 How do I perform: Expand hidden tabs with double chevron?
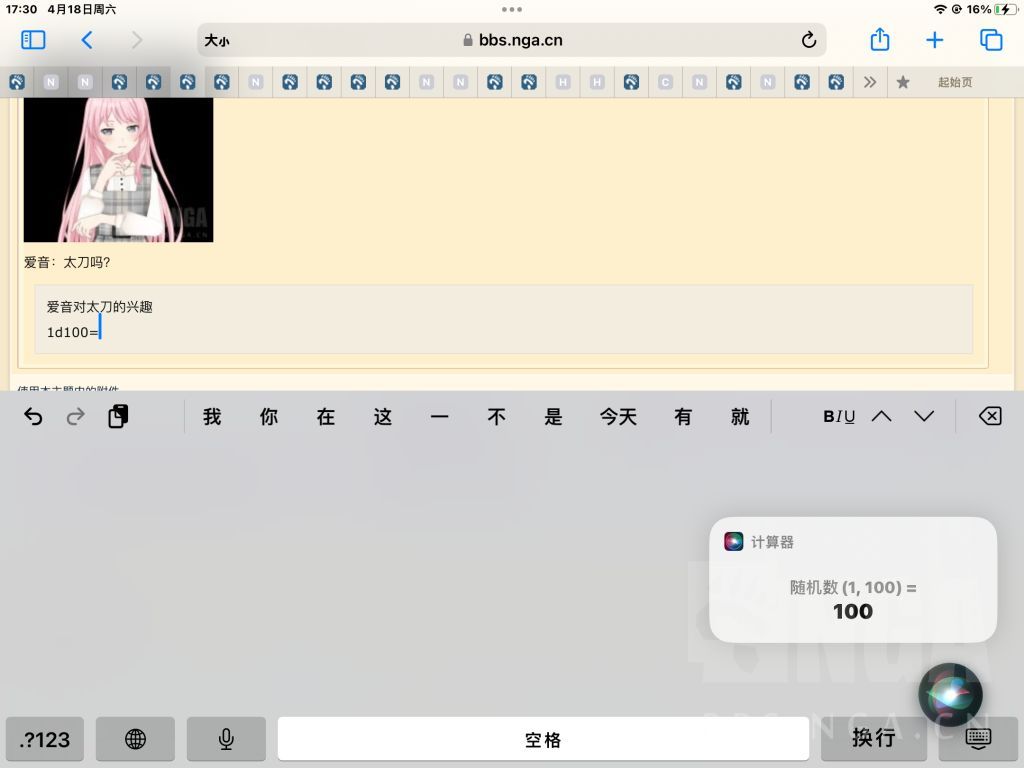(870, 82)
